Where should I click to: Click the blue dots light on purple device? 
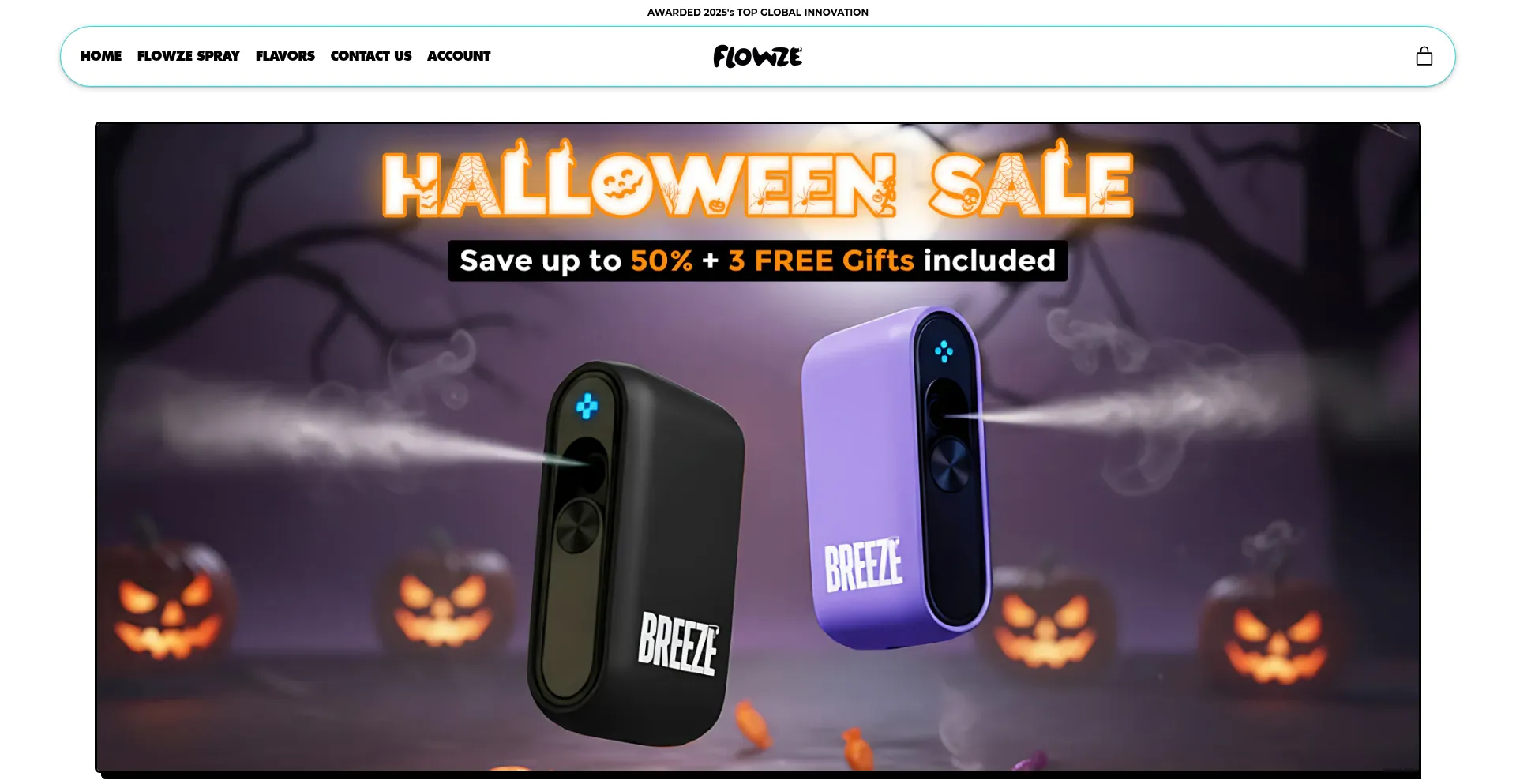(x=944, y=351)
